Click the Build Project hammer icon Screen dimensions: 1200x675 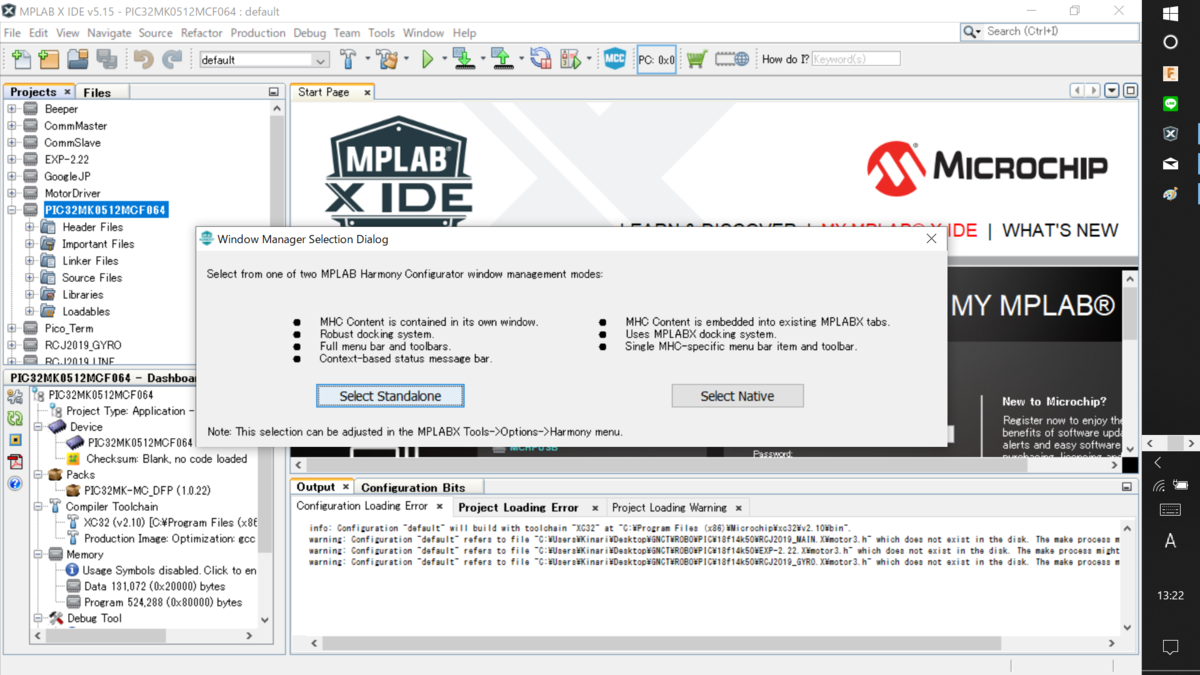tap(348, 60)
